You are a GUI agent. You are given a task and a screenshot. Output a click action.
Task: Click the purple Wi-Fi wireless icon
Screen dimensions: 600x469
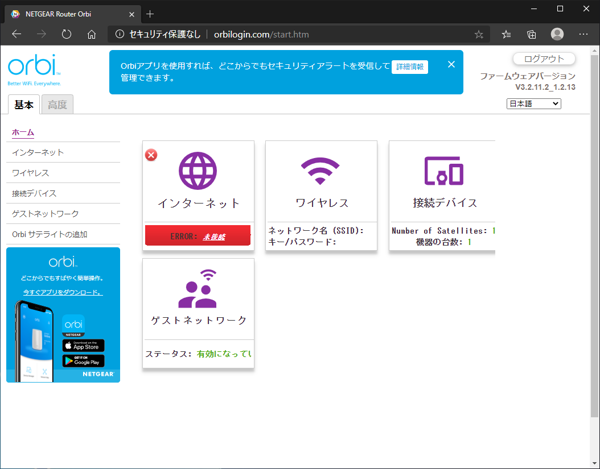click(320, 171)
